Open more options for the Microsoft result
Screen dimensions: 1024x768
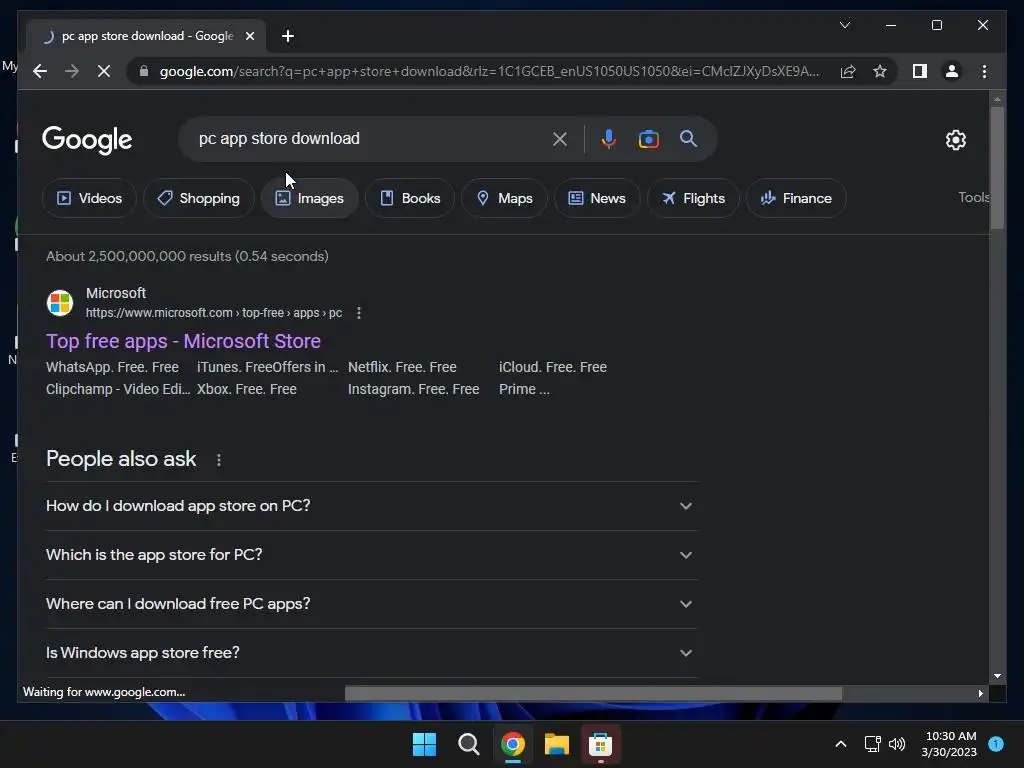point(359,313)
